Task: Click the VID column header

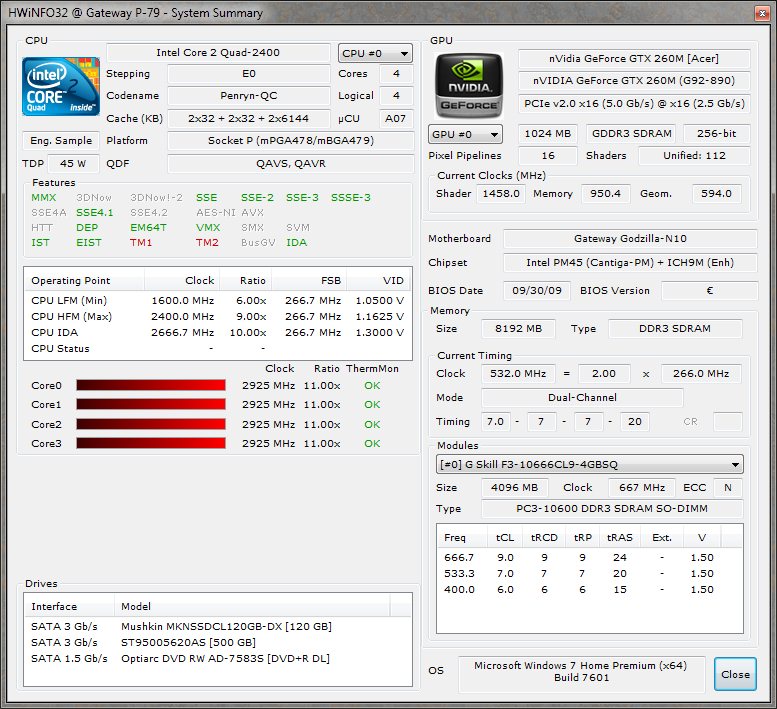Action: [379, 280]
